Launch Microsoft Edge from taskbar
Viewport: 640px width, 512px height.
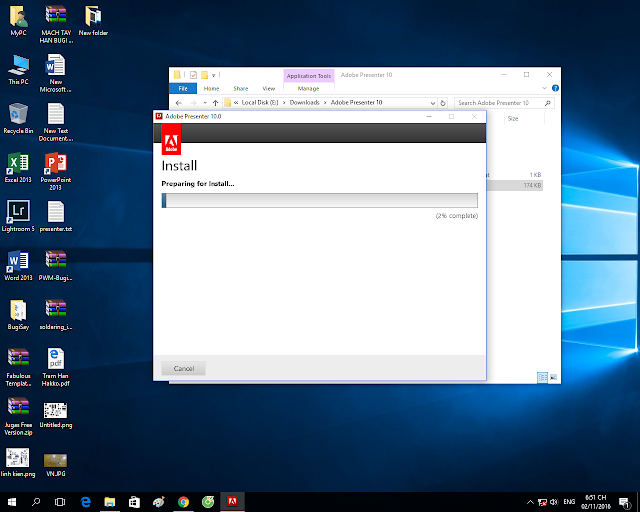86,502
